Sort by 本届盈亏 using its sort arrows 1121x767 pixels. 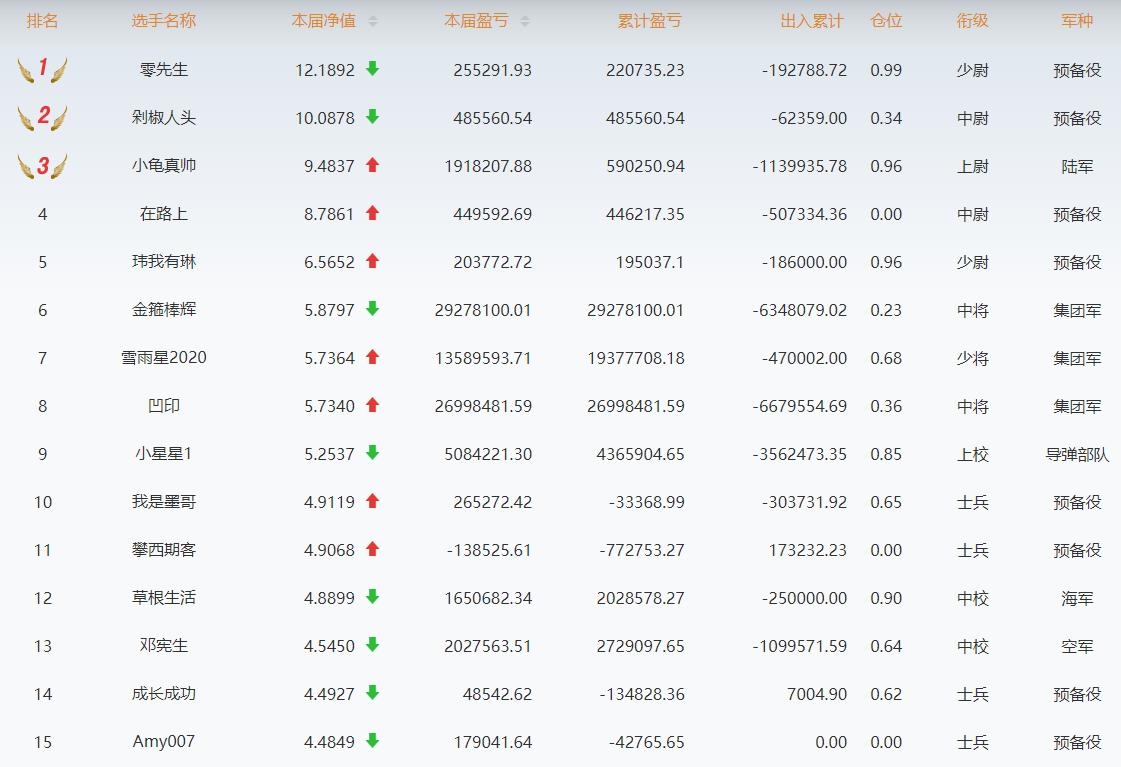click(x=525, y=21)
